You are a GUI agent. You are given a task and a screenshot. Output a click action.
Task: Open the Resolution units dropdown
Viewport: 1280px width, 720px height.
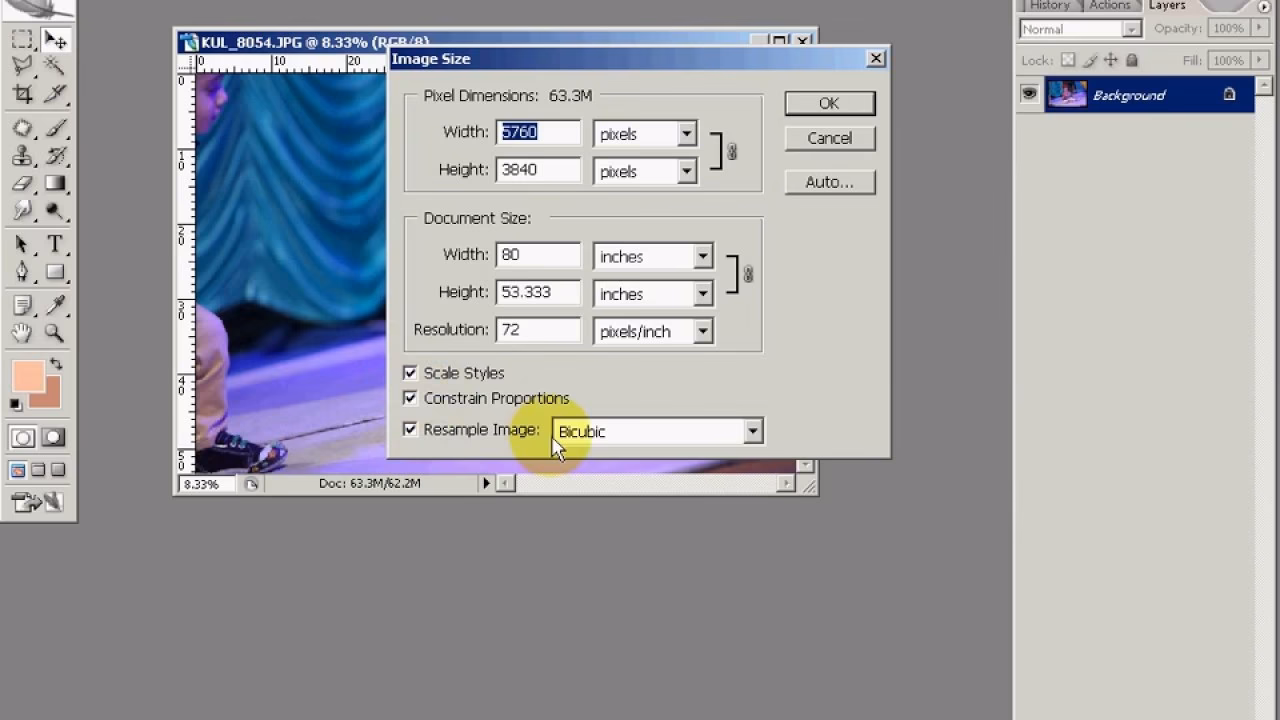click(702, 331)
